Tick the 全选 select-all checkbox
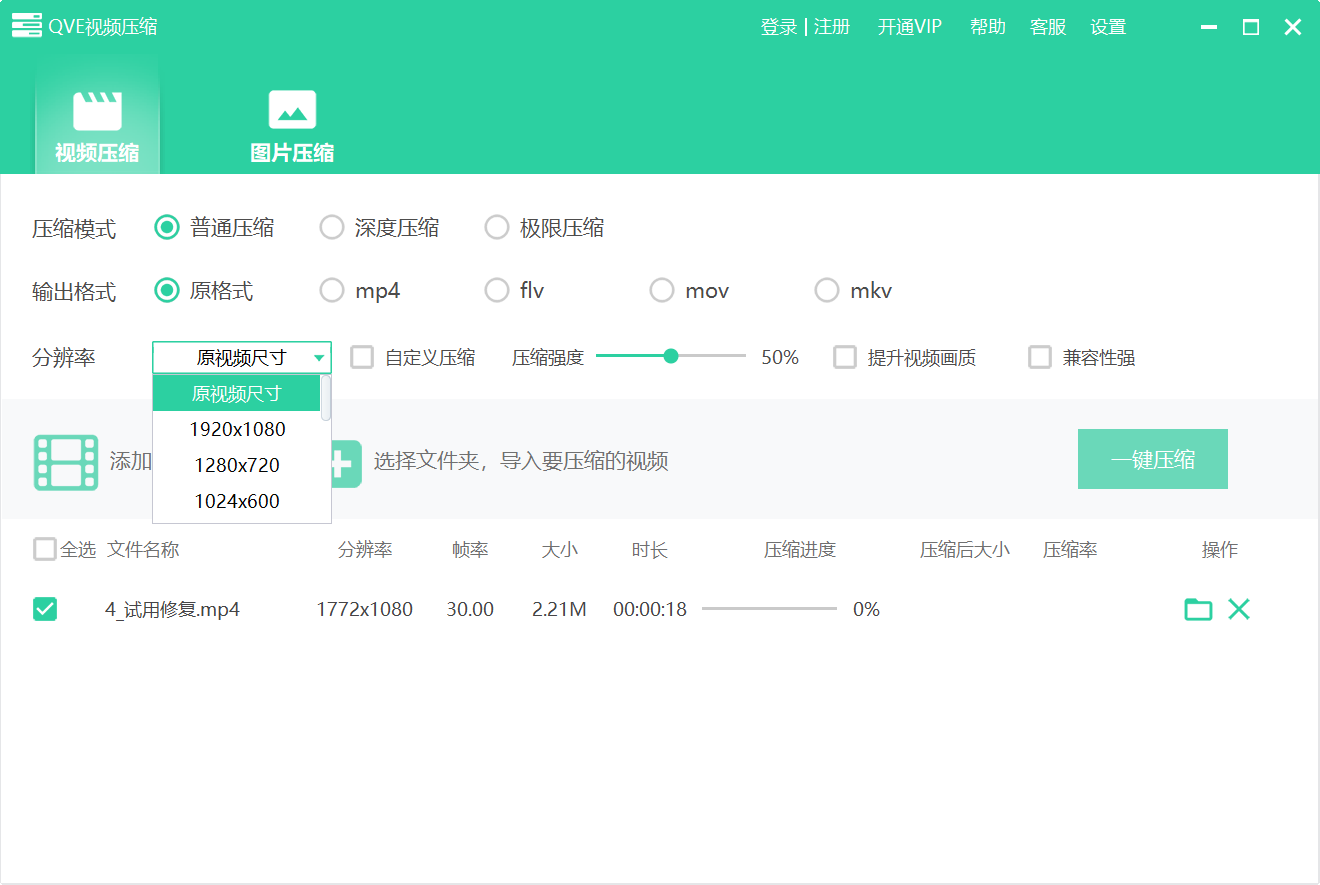1320x885 pixels. (x=44, y=549)
